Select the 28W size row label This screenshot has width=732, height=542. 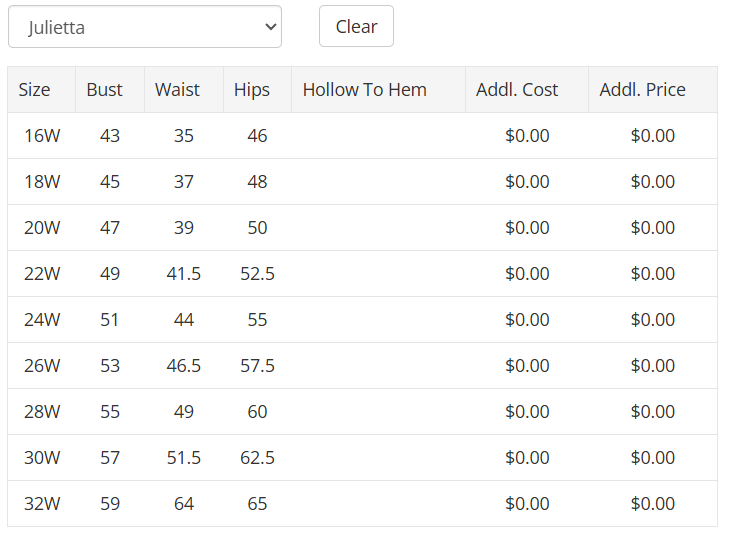[x=42, y=412]
